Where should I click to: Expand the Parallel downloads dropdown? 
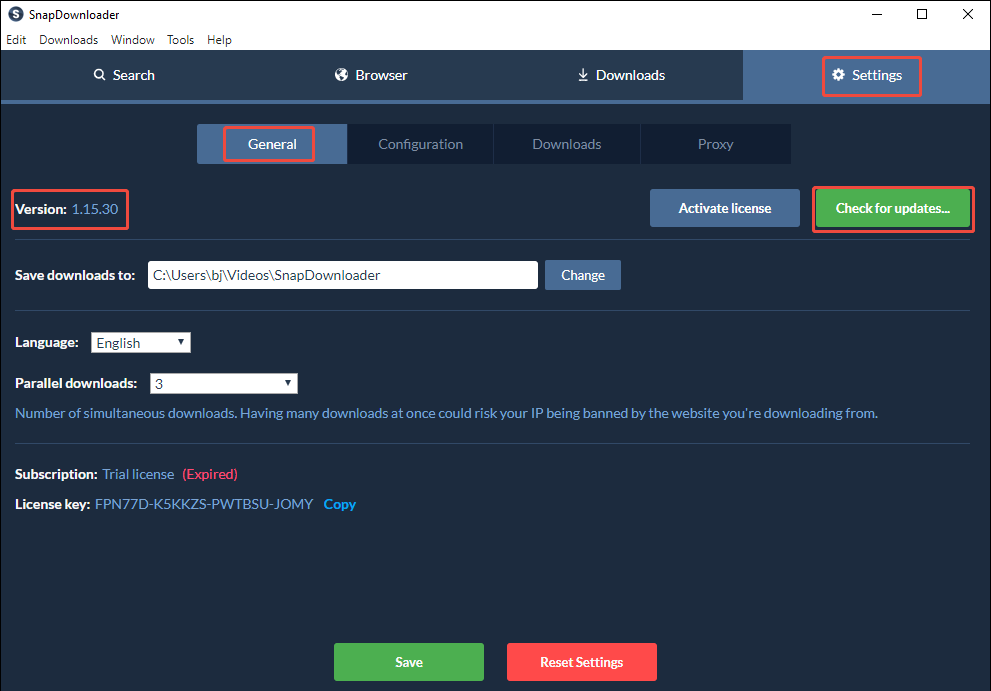[x=223, y=383]
